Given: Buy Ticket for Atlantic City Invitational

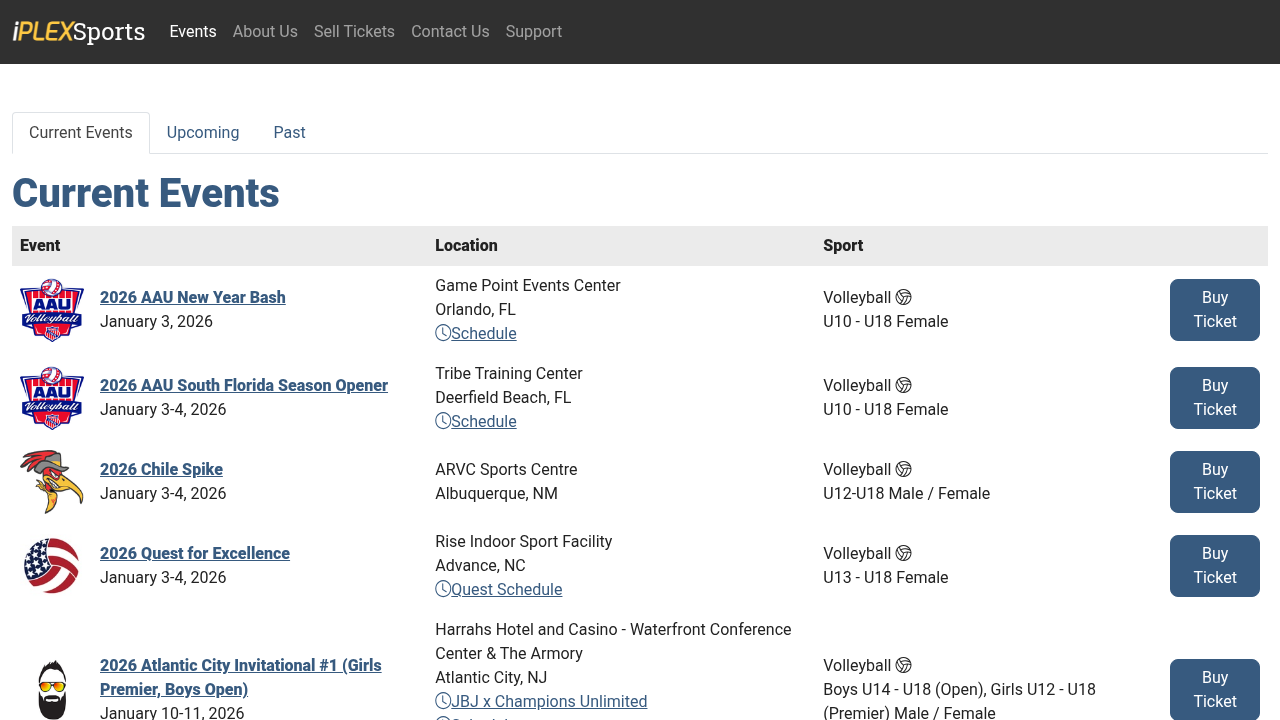Looking at the screenshot, I should [1215, 689].
